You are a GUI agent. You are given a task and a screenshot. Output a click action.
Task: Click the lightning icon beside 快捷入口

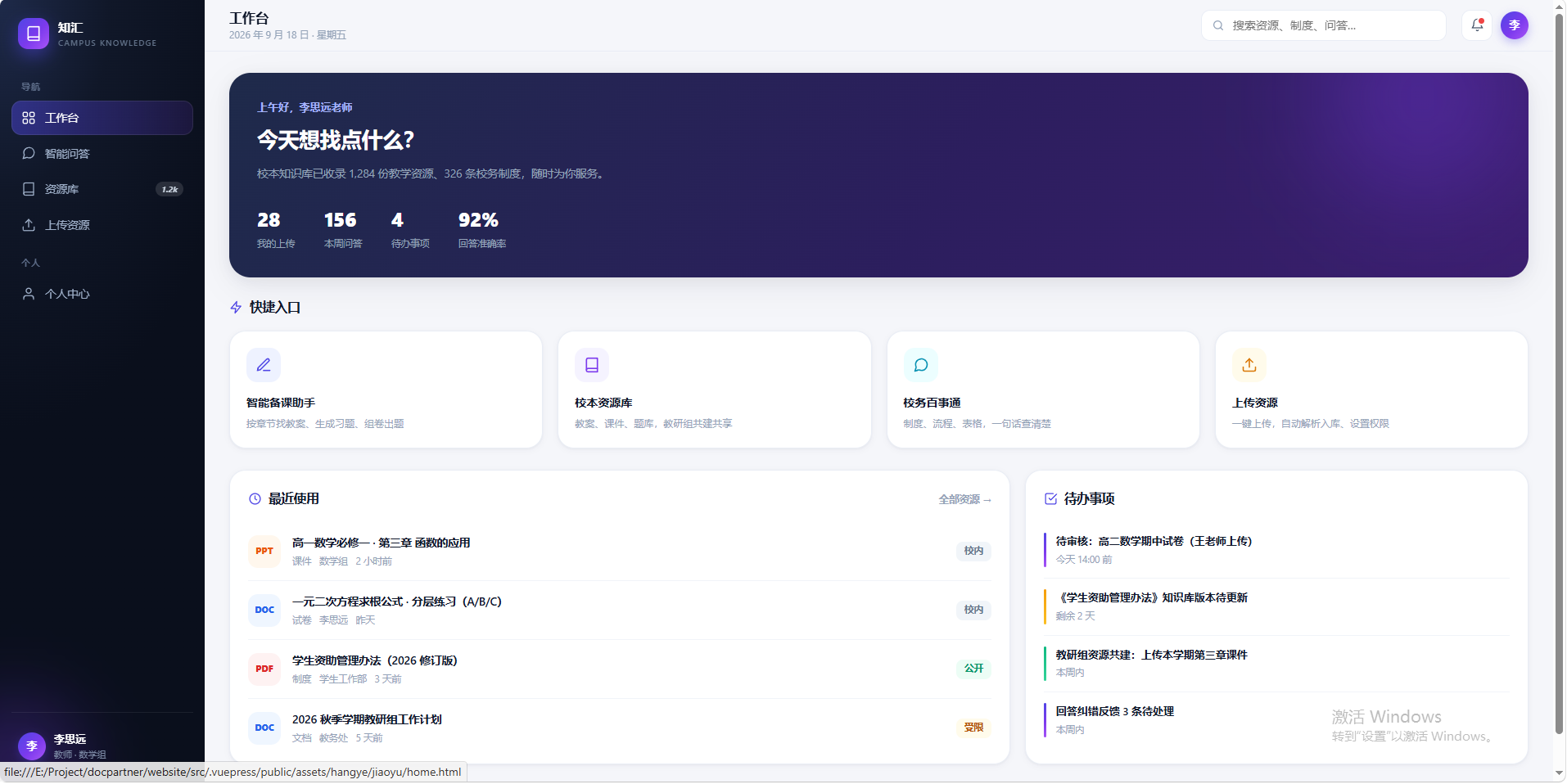(236, 308)
